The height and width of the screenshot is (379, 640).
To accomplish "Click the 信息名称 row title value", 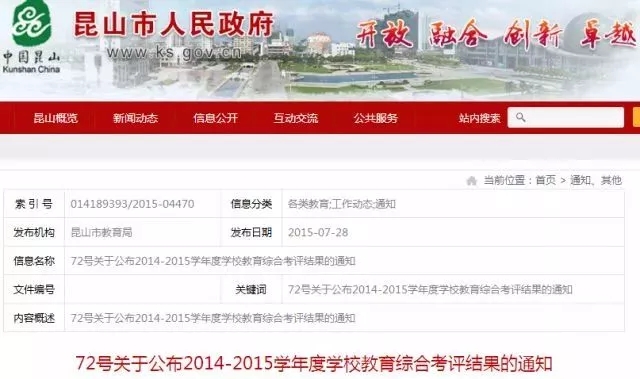I will (213, 261).
